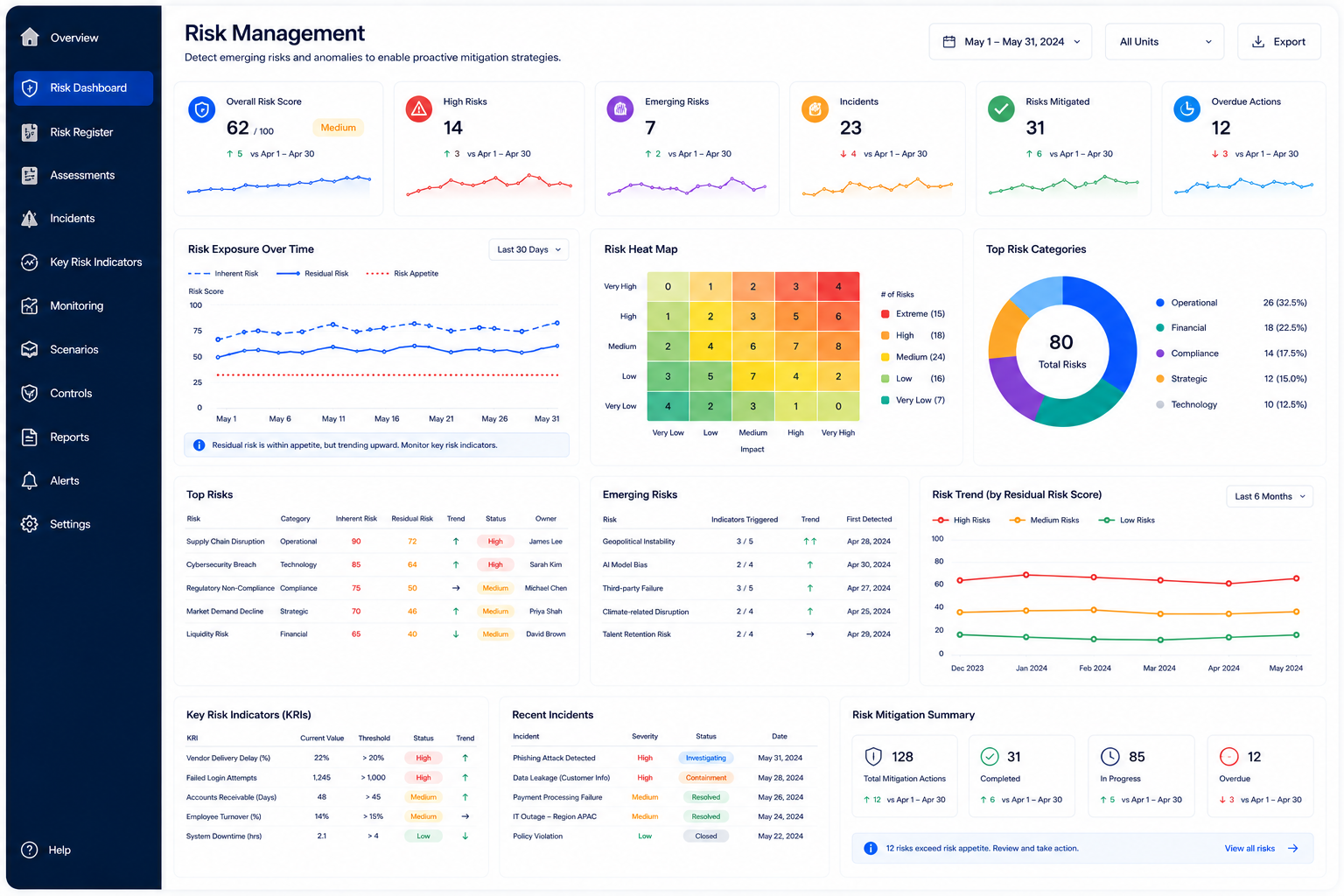Click the arrow next to View all risks

[x=1293, y=849]
